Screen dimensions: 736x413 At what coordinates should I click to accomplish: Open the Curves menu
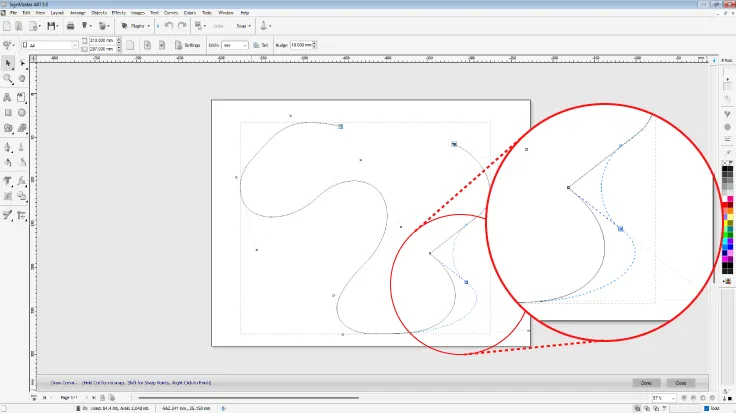(171, 13)
